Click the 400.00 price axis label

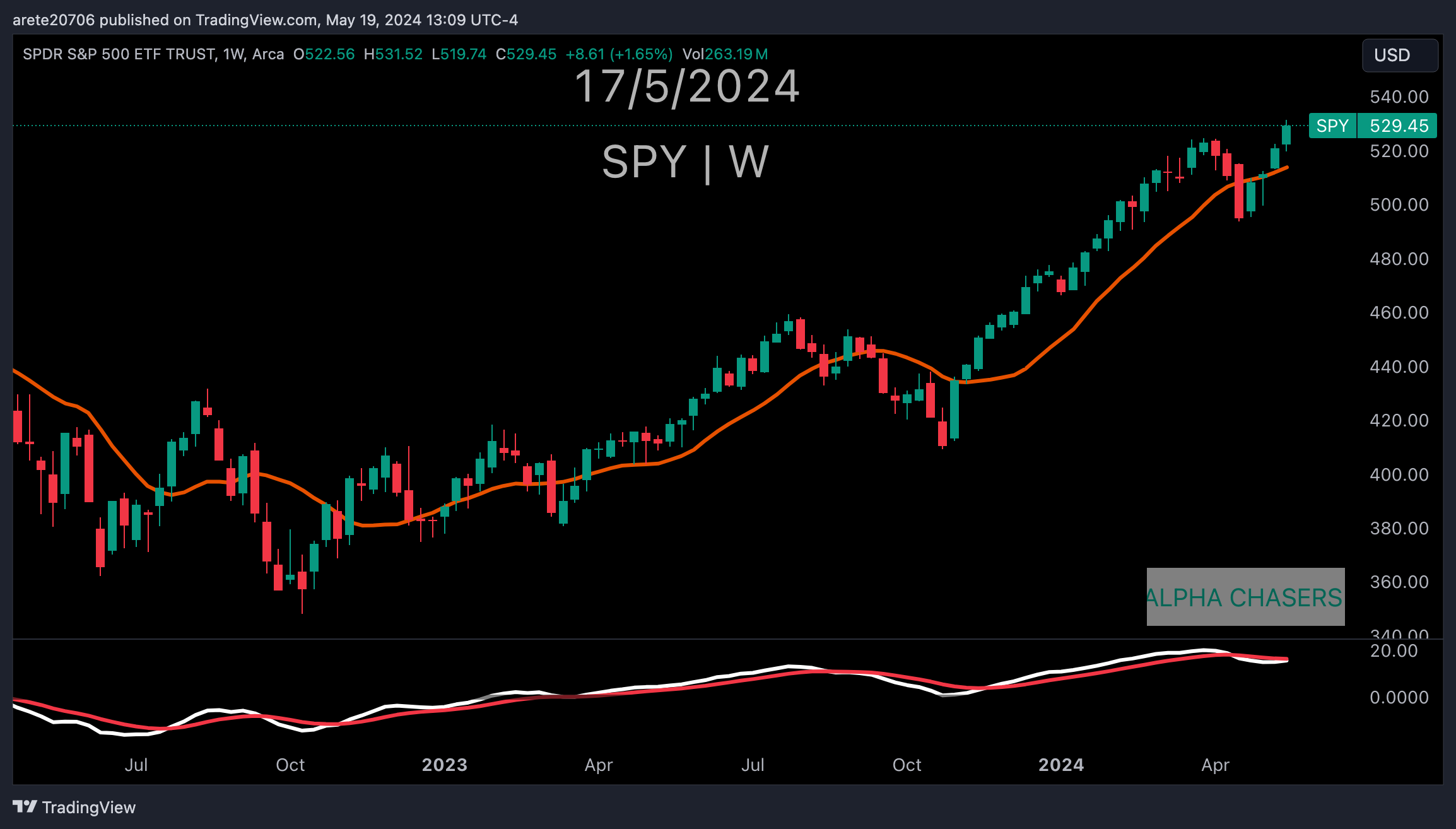coord(1399,474)
